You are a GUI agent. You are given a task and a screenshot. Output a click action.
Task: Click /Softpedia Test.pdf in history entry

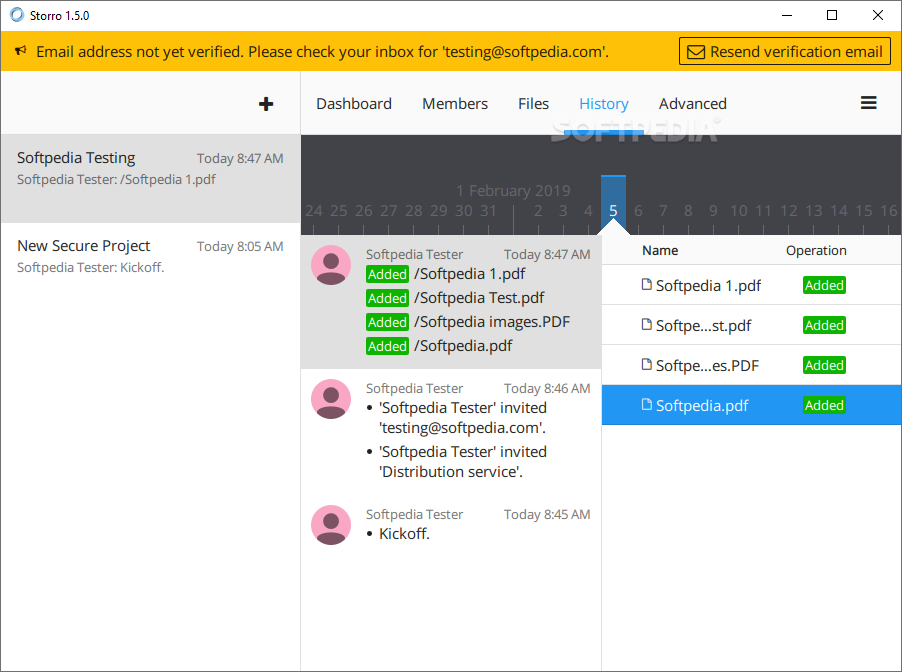(479, 298)
